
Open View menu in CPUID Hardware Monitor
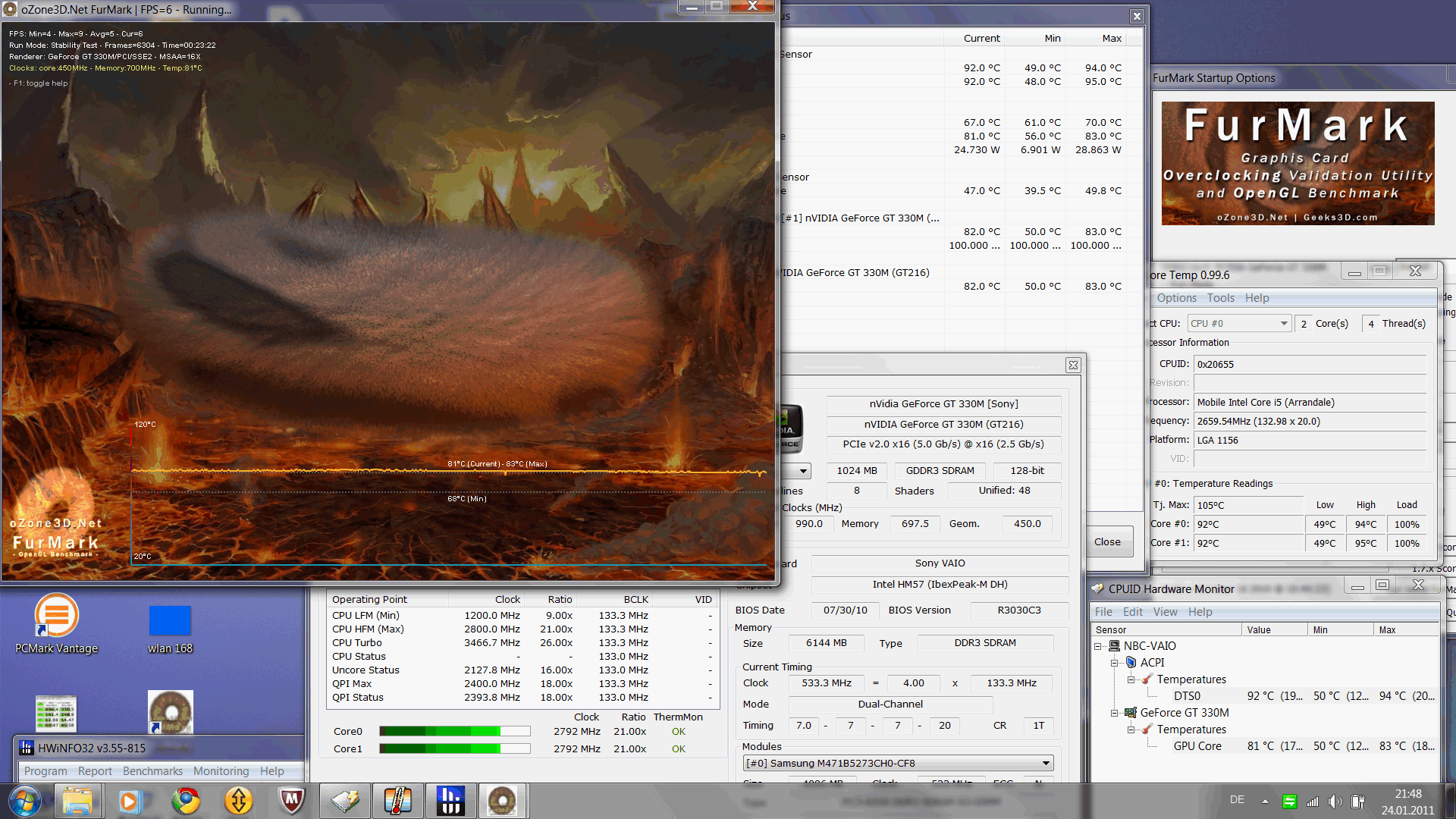1165,612
